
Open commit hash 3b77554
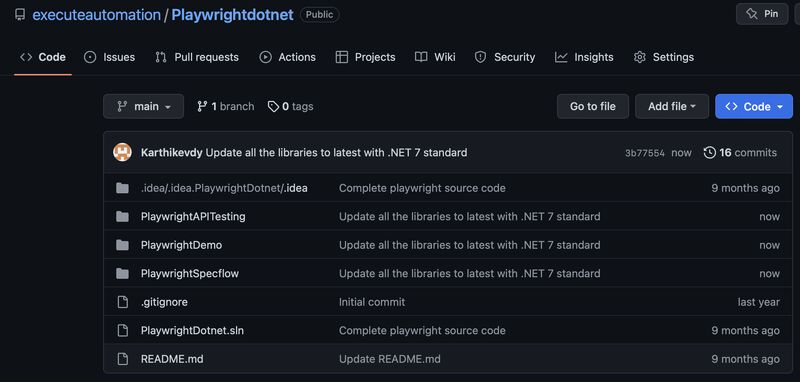pyautogui.click(x=645, y=153)
